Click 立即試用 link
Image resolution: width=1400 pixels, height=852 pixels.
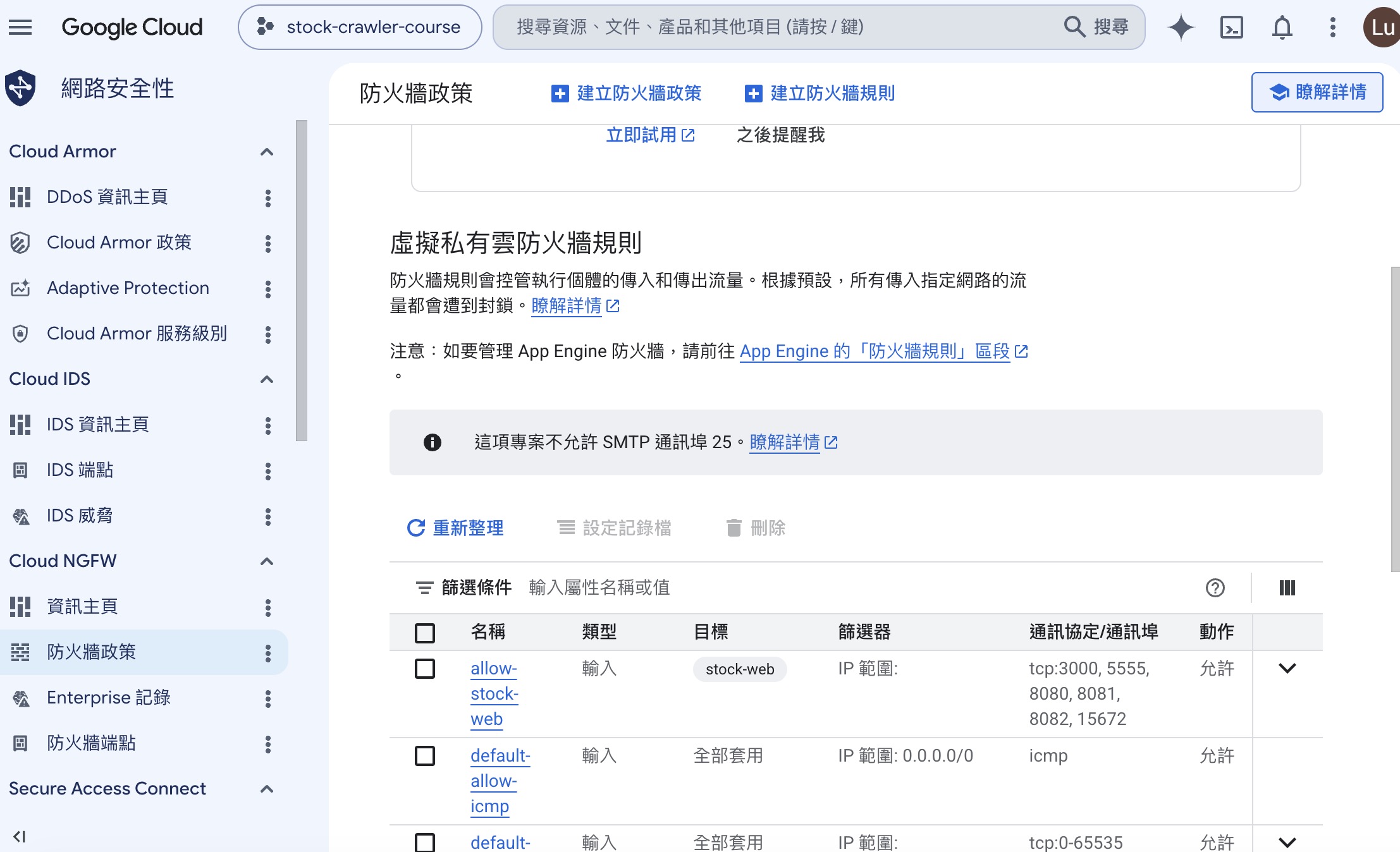click(x=650, y=135)
